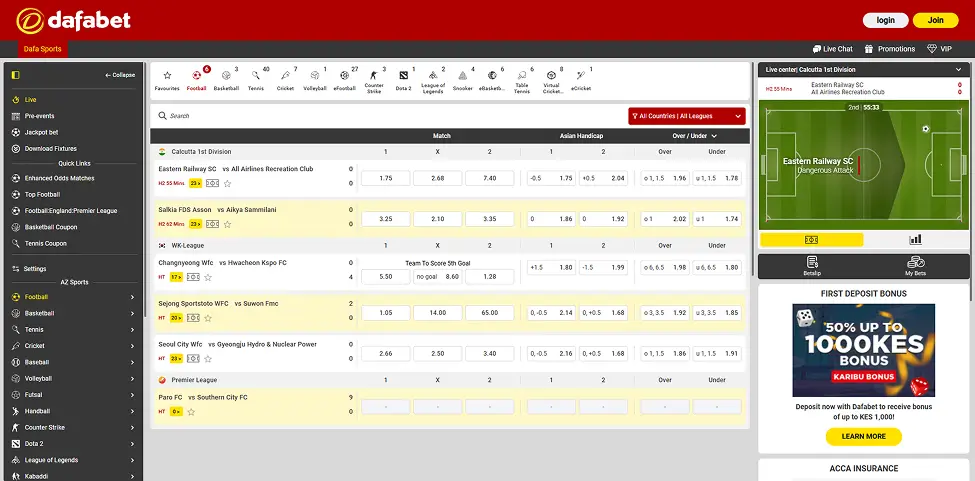Open the My Bets panel
This screenshot has height=481, width=975.
[916, 266]
